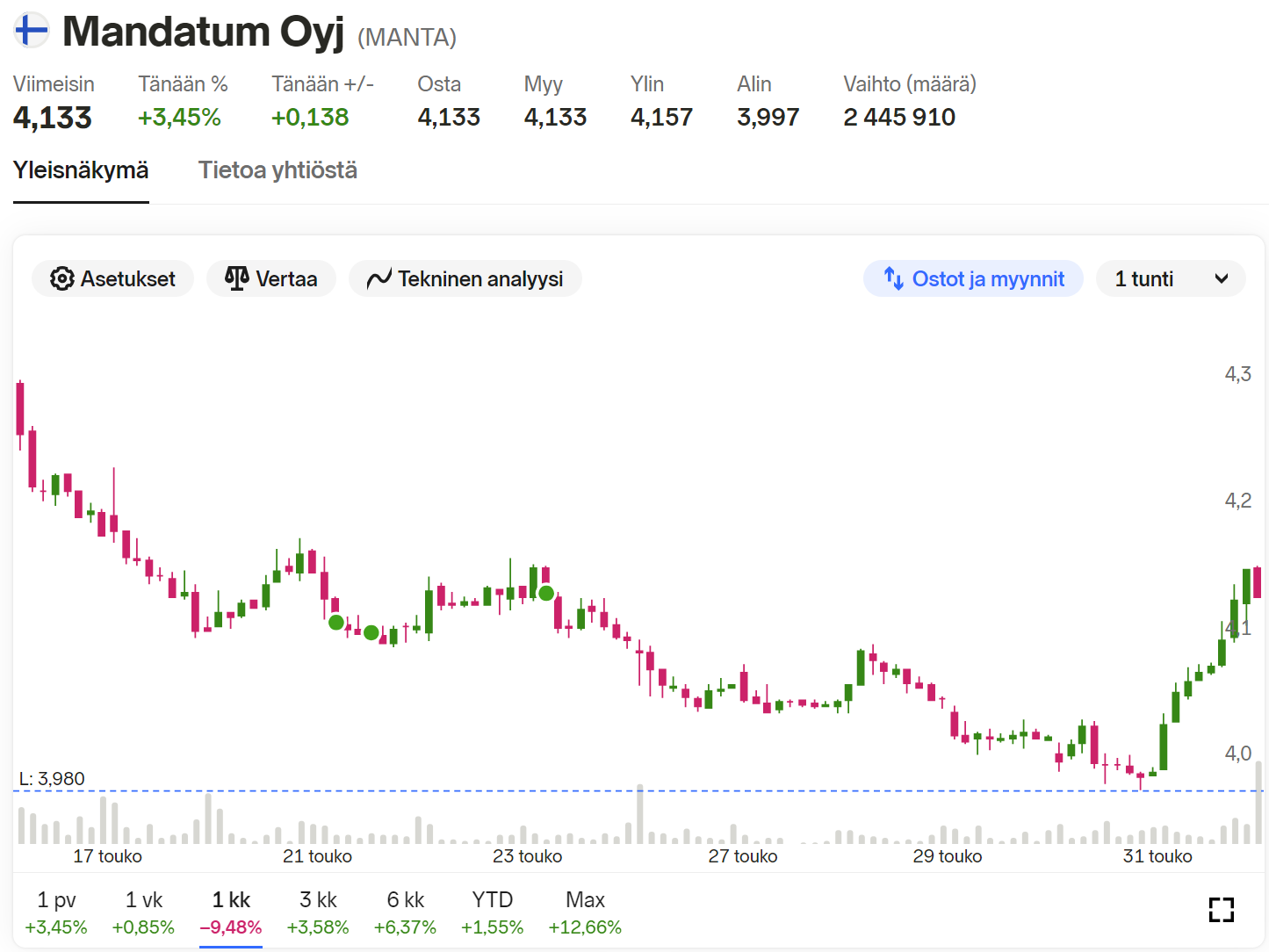Toggle Ostot ja myynnit markers
This screenshot has height=952, width=1269.
[973, 278]
